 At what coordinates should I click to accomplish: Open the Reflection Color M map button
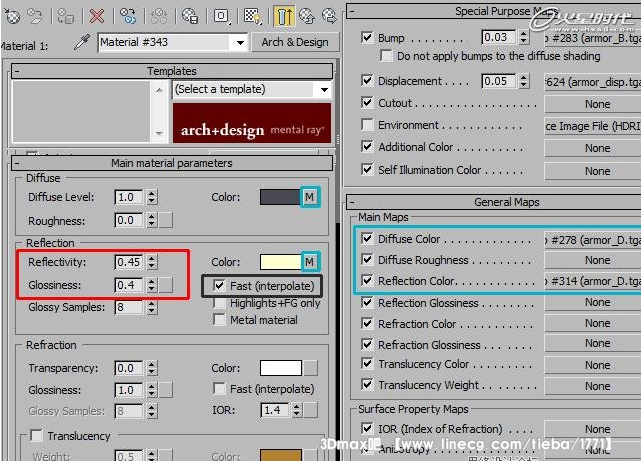coord(310,262)
